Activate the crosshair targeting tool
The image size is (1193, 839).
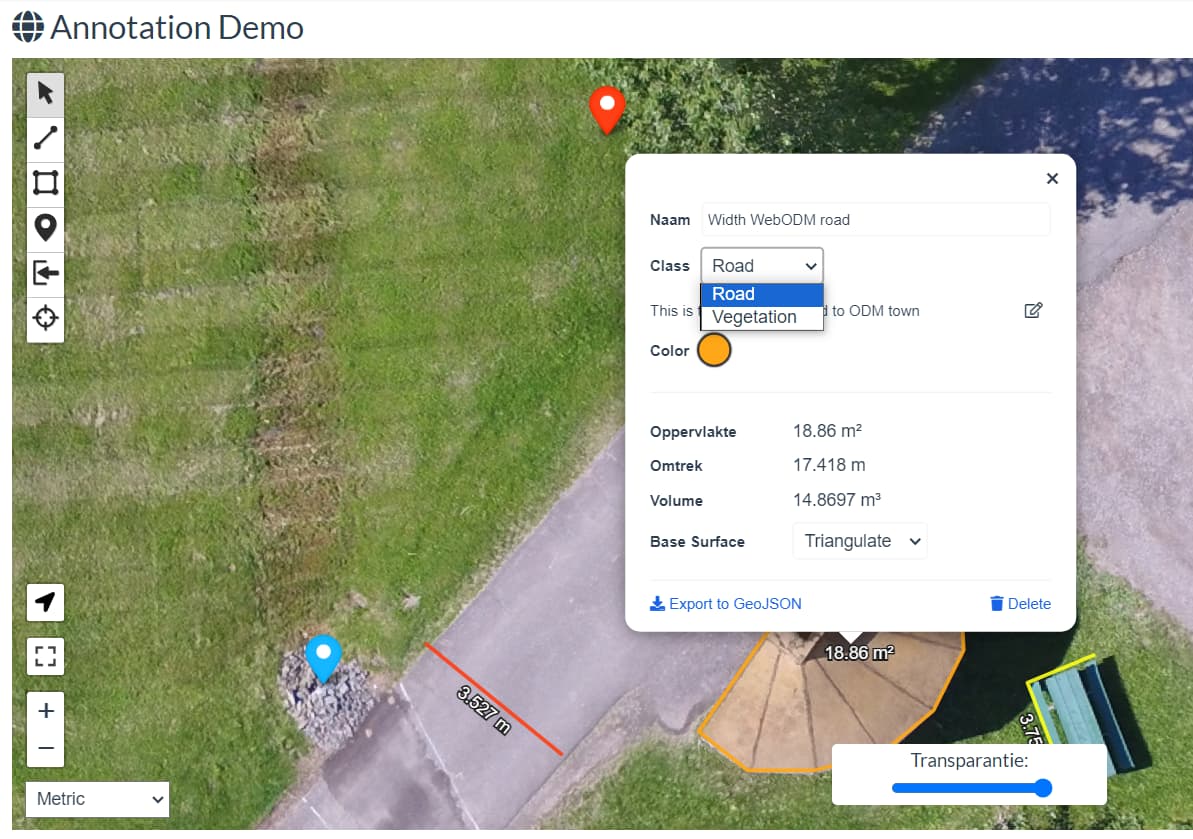click(x=45, y=319)
